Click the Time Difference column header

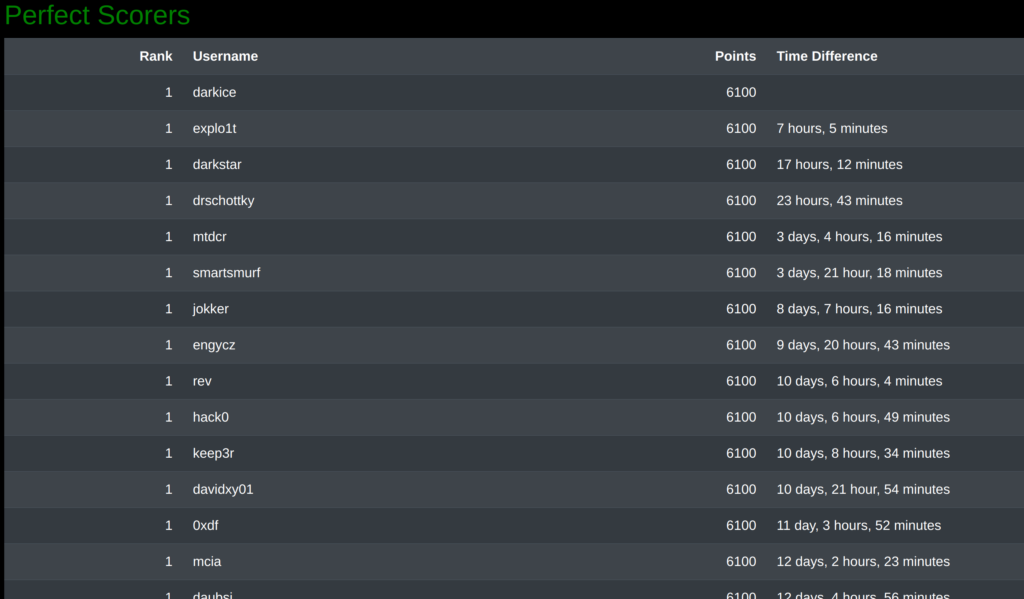pyautogui.click(x=826, y=56)
